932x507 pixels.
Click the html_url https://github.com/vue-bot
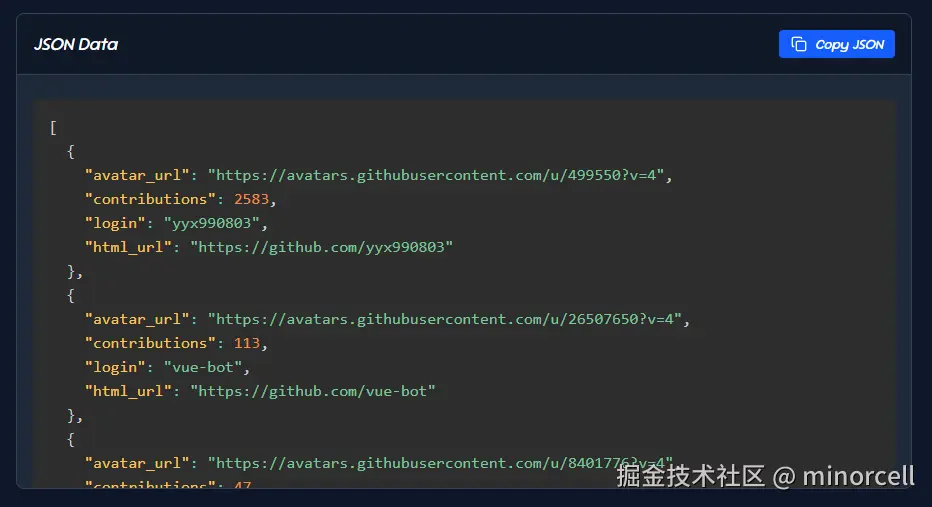click(x=313, y=391)
